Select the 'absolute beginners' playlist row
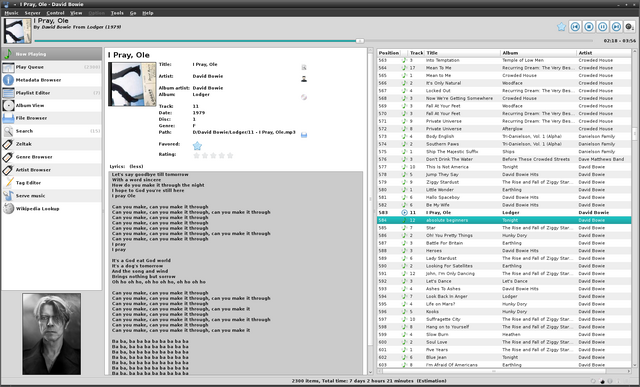 click(x=504, y=220)
